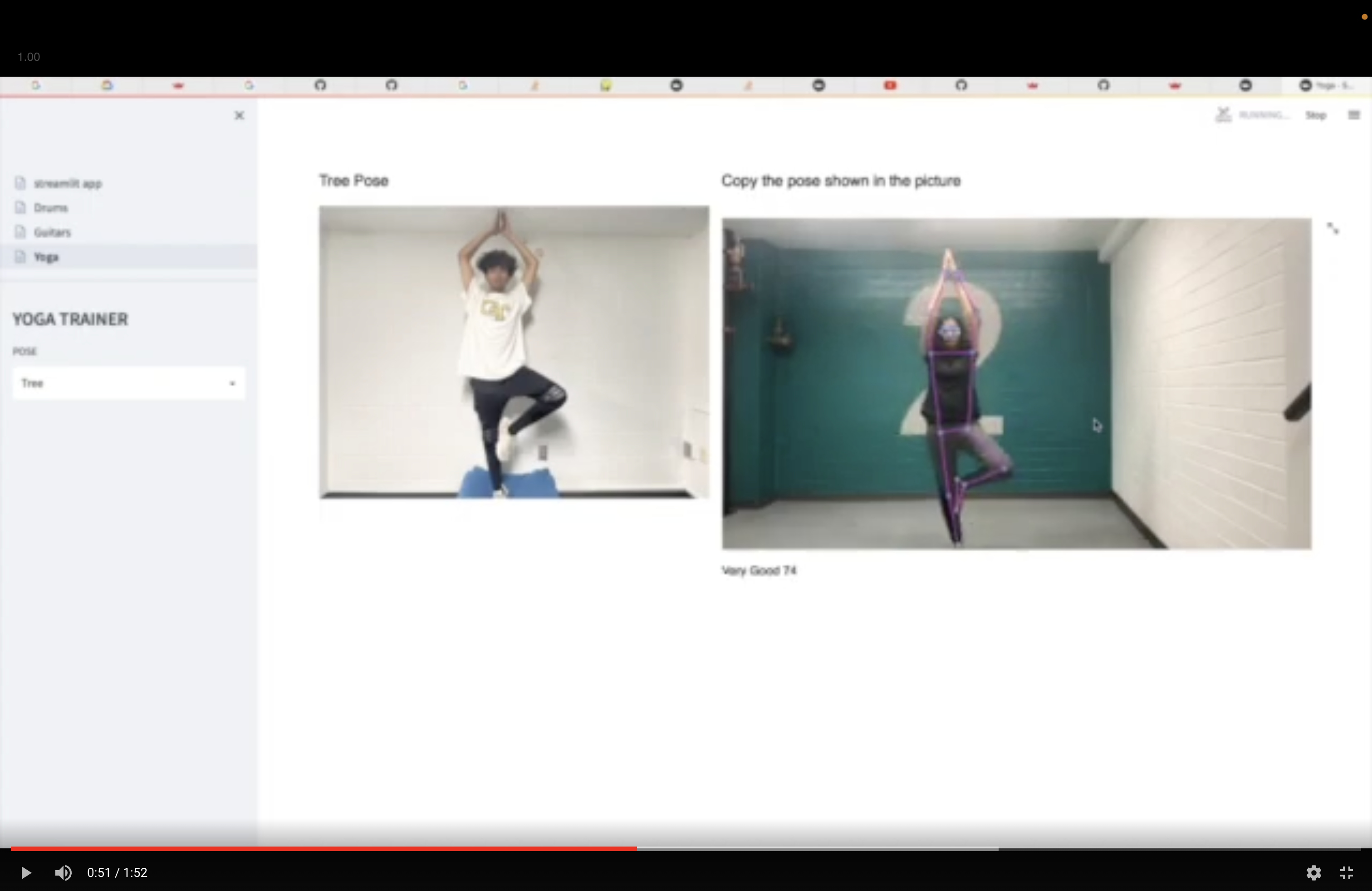Screen dimensions: 1372x891
Task: Go to the Drums page
Action: (x=51, y=208)
